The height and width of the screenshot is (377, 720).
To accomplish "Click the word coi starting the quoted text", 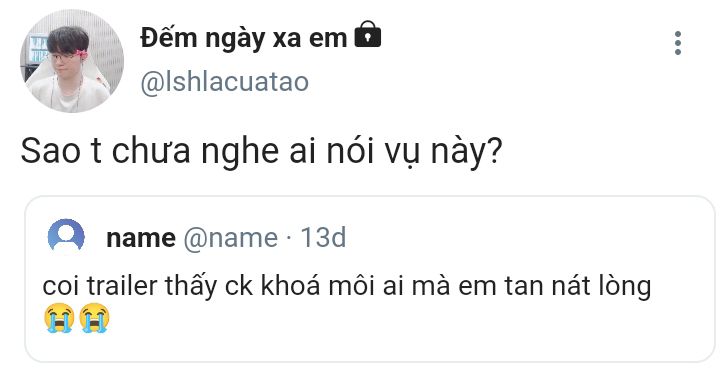I will point(62,285).
